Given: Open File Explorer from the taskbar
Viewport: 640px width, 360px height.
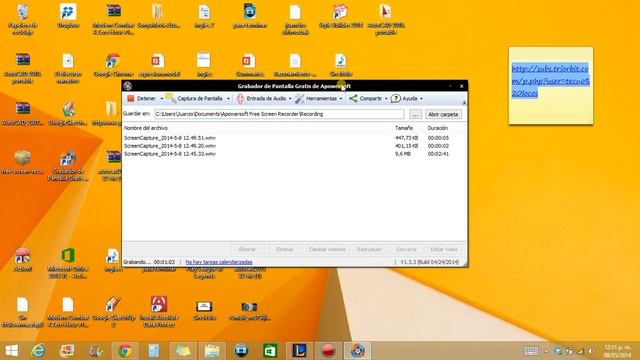Looking at the screenshot, I should [212, 351].
